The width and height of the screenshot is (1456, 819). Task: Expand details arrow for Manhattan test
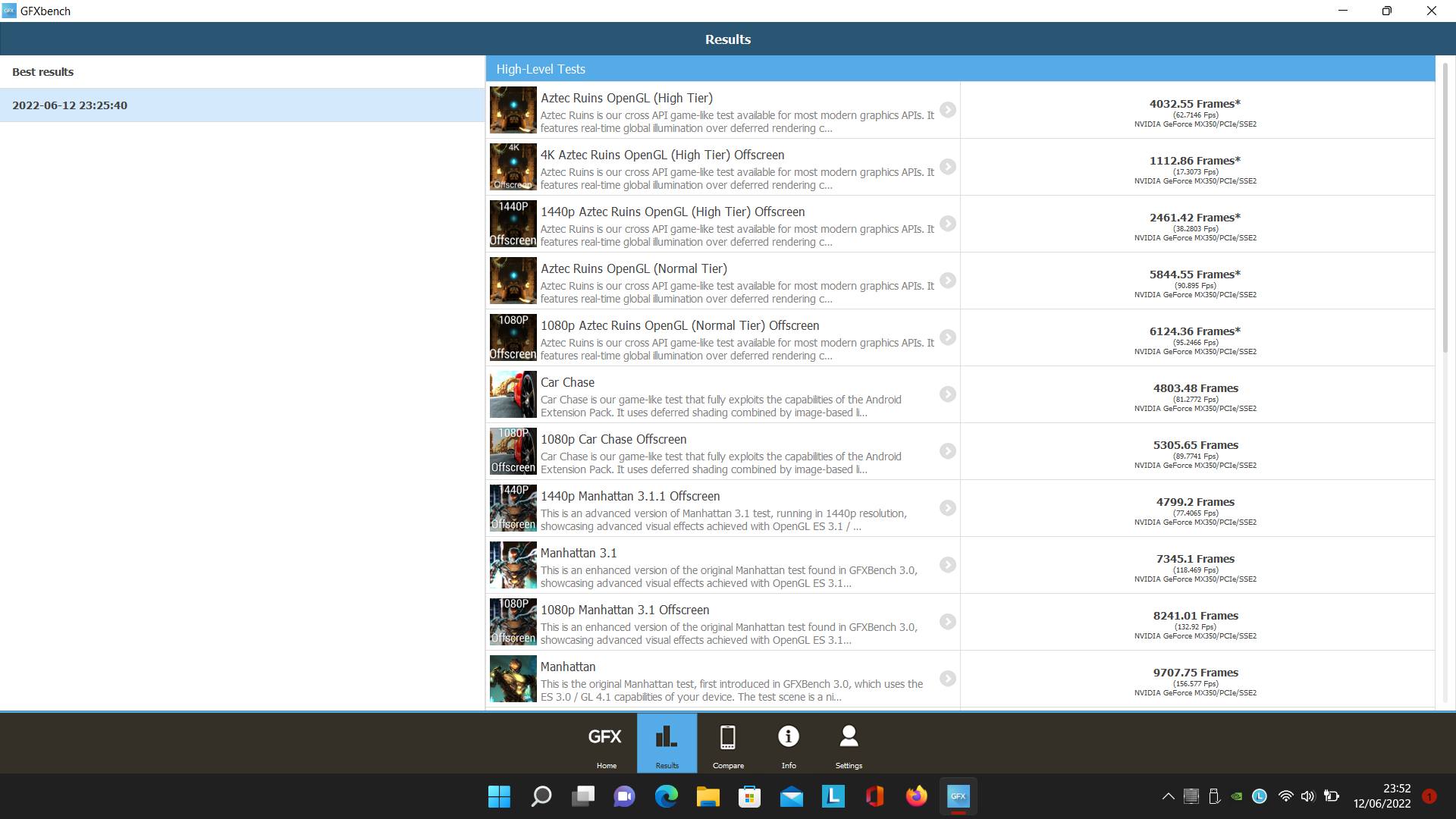[x=948, y=679]
